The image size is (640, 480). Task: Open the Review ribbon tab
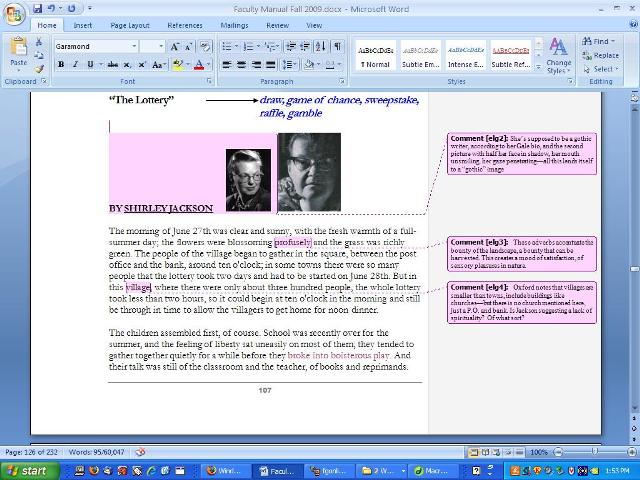[x=277, y=25]
